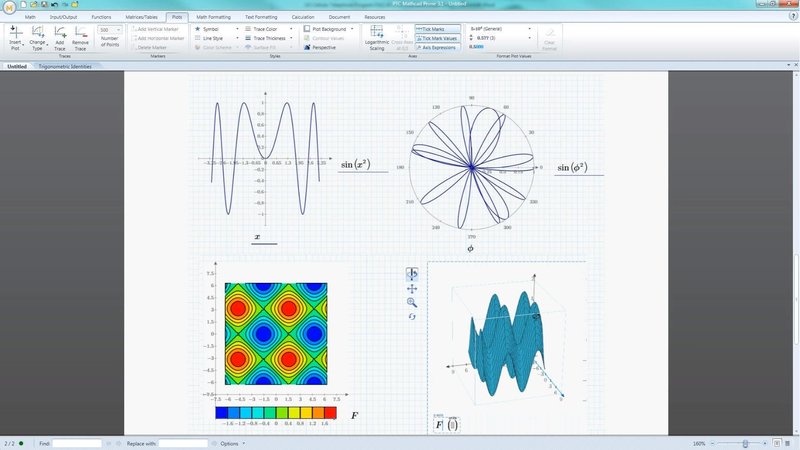Click the F label beside contour plot
This screenshot has width=800, height=450.
pyautogui.click(x=355, y=415)
